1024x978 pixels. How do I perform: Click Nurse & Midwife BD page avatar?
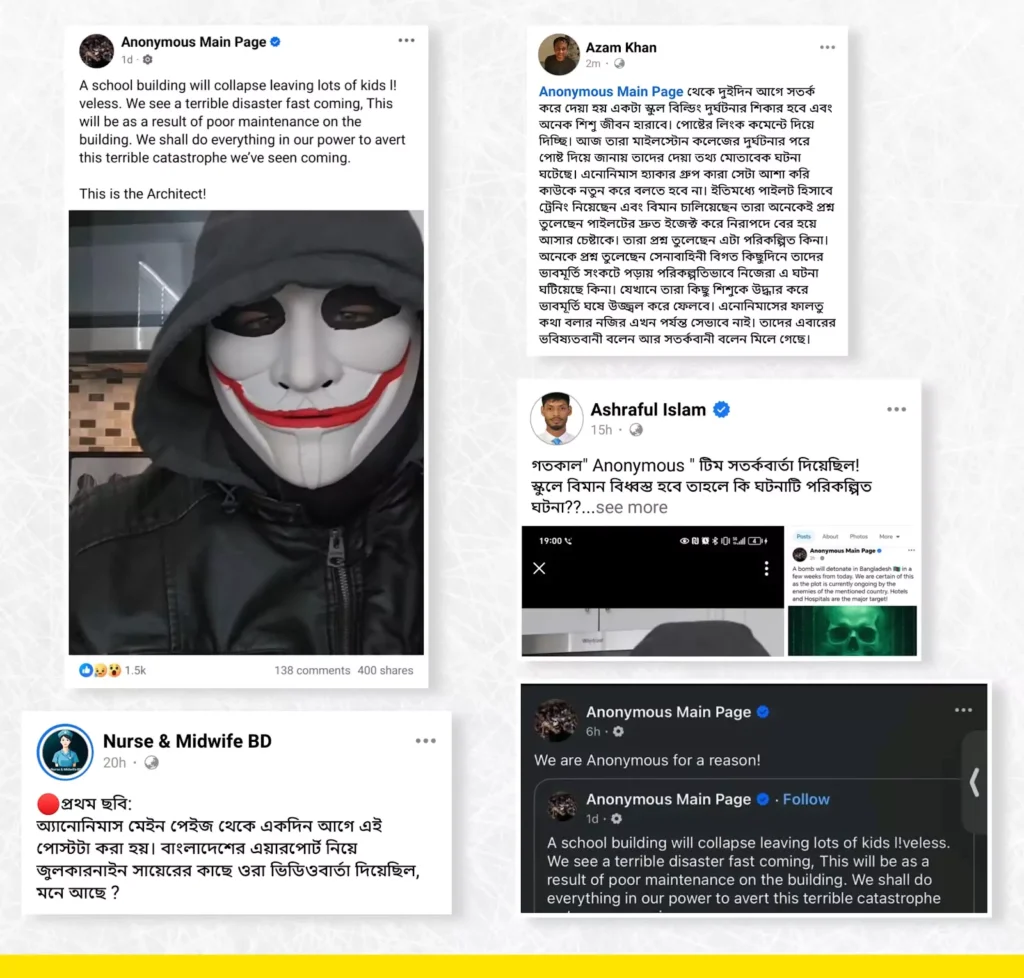(x=65, y=751)
